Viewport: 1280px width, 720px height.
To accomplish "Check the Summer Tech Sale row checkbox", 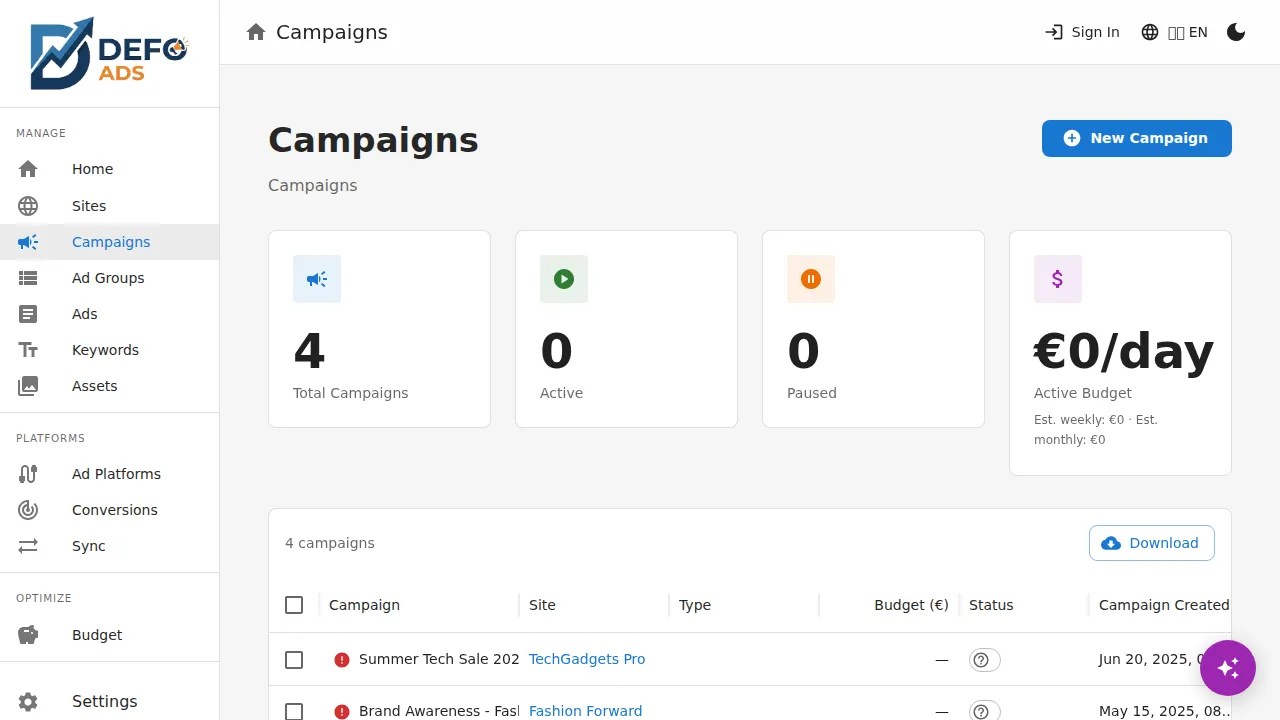I will pyautogui.click(x=294, y=660).
